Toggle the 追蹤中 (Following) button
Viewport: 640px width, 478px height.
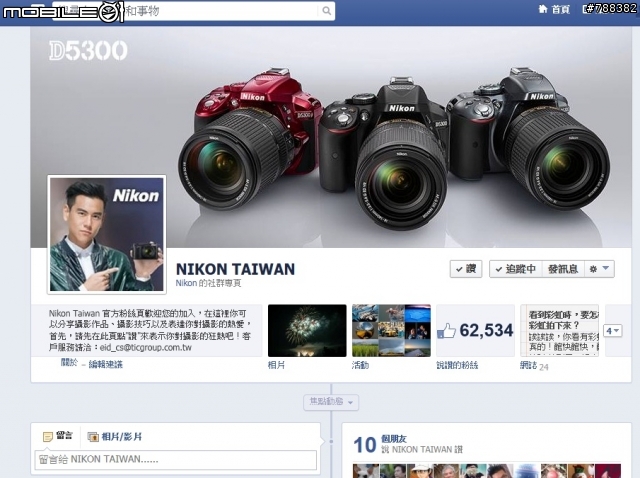tap(516, 269)
